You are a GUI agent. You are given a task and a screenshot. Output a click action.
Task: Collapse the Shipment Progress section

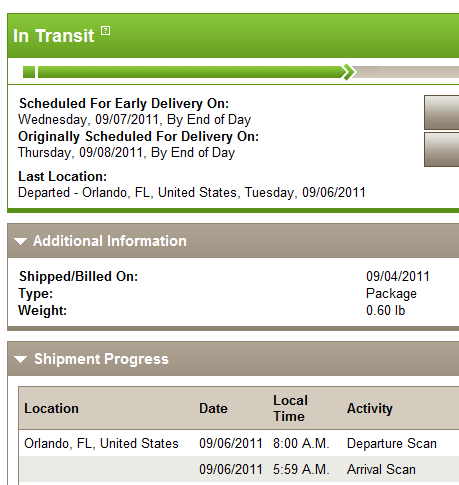[x=20, y=359]
